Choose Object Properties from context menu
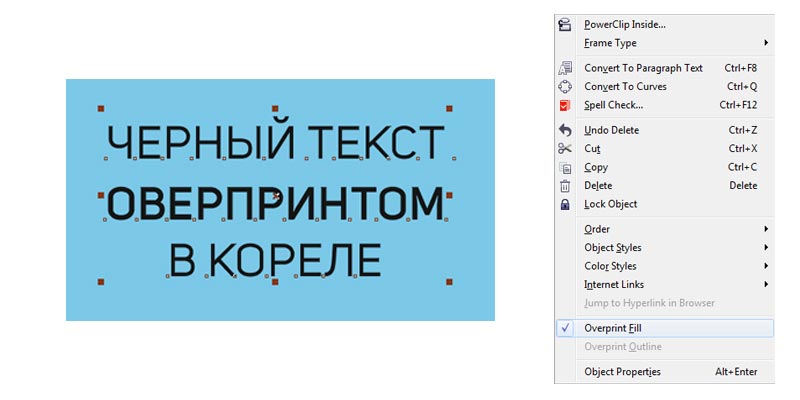 click(622, 372)
